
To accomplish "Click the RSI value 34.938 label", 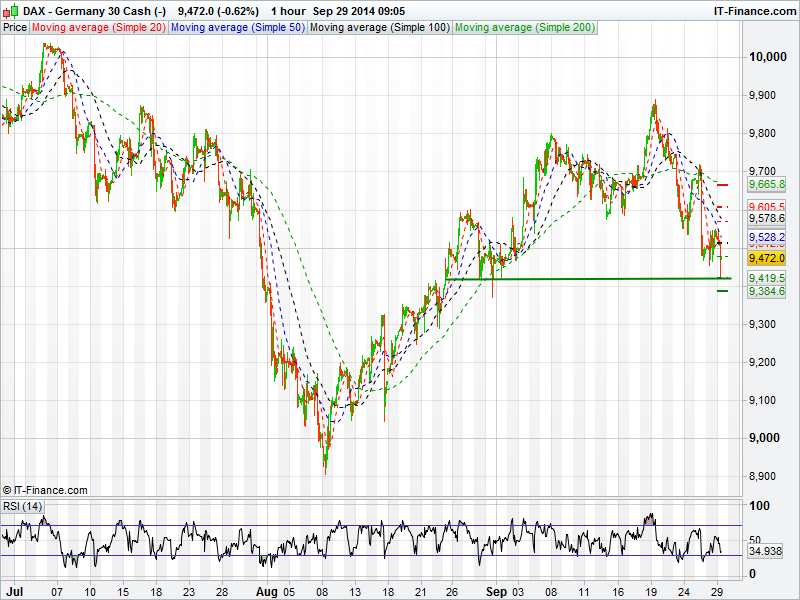I will (x=768, y=551).
